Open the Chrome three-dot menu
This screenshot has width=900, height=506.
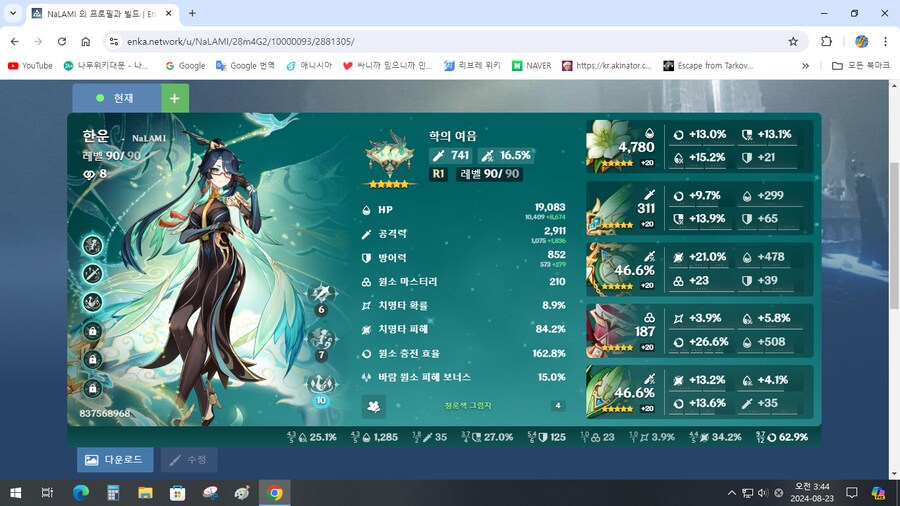click(x=886, y=41)
